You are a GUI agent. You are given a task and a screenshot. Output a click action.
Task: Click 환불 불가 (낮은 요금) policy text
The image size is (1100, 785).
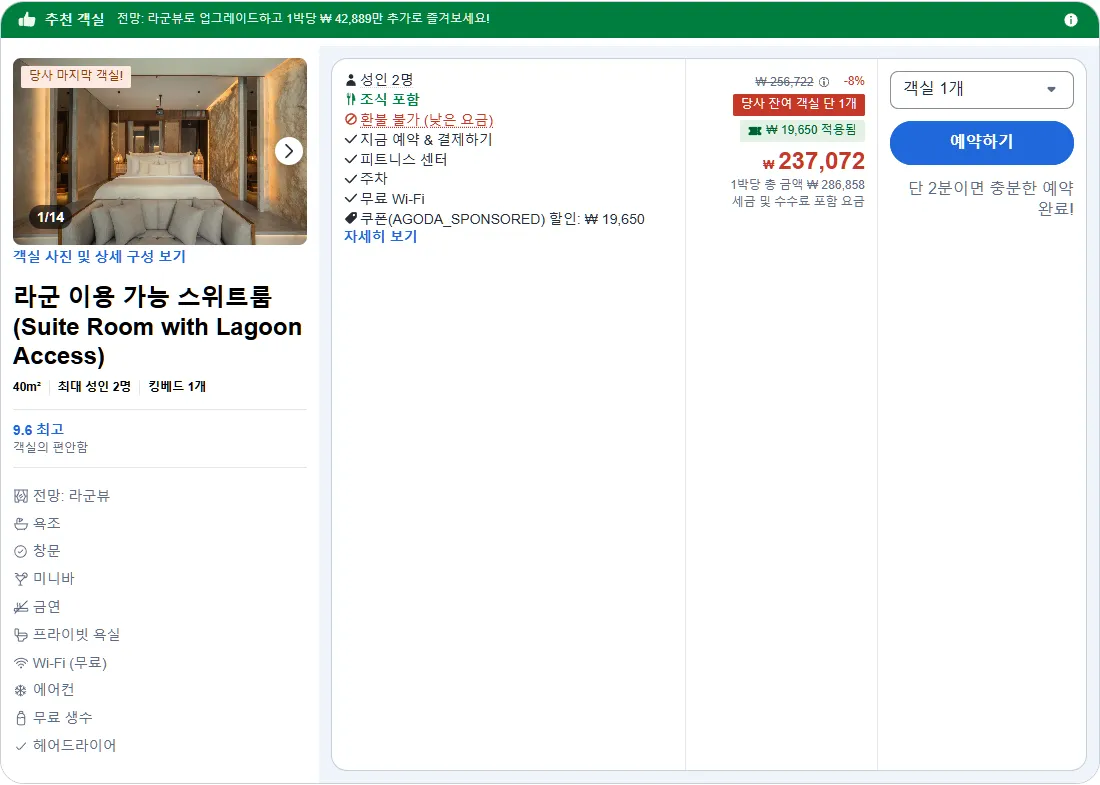click(427, 120)
